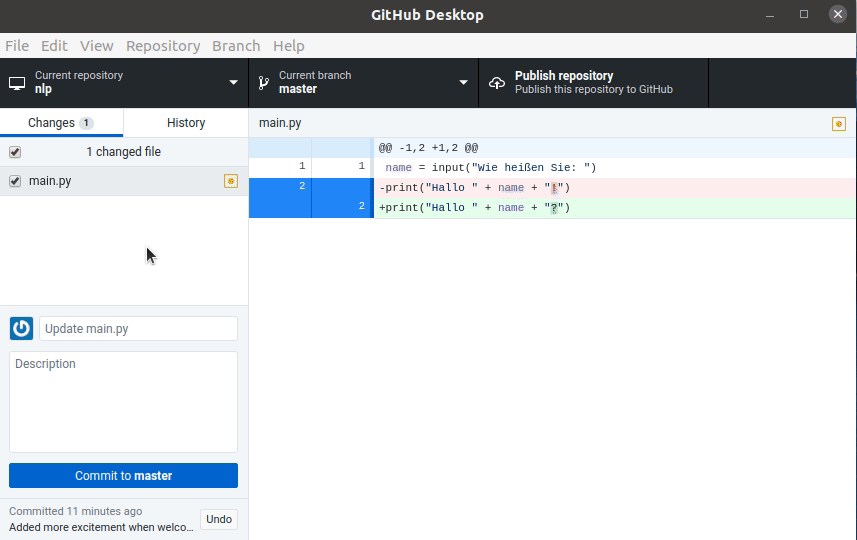
Task: Click the cloud upload icon for Publish repository
Action: pos(497,83)
